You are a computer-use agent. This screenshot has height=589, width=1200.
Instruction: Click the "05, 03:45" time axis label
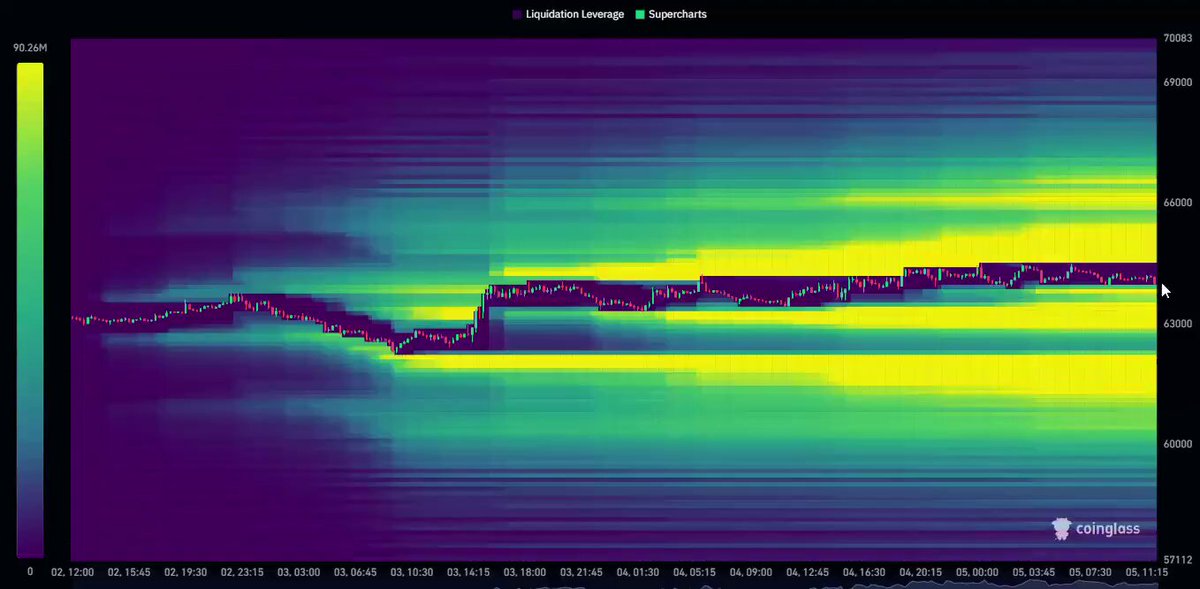1034,573
